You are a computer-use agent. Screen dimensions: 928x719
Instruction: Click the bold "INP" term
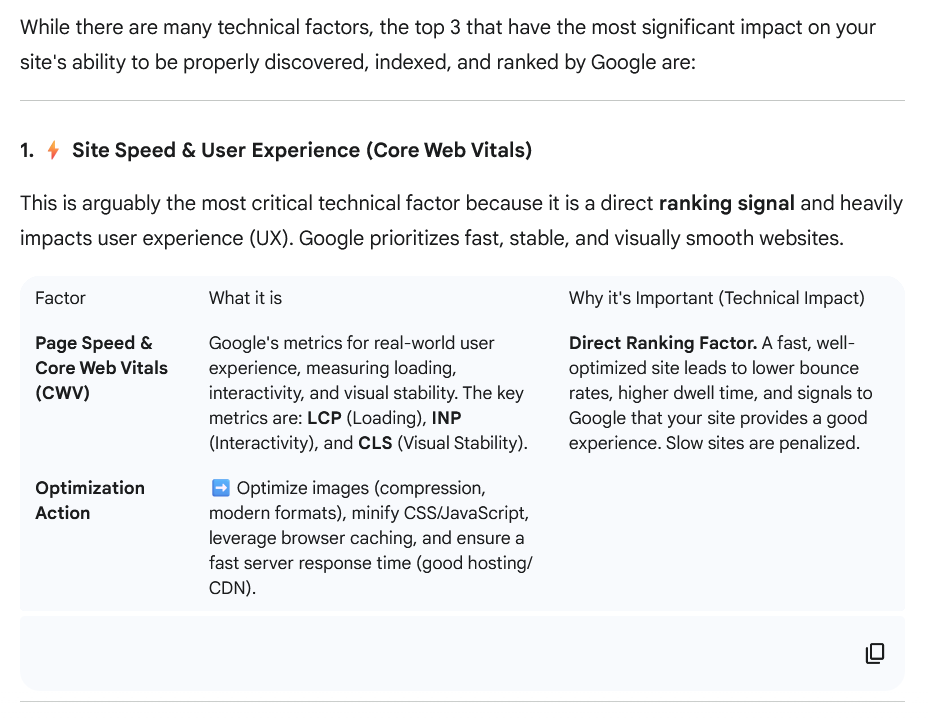446,418
